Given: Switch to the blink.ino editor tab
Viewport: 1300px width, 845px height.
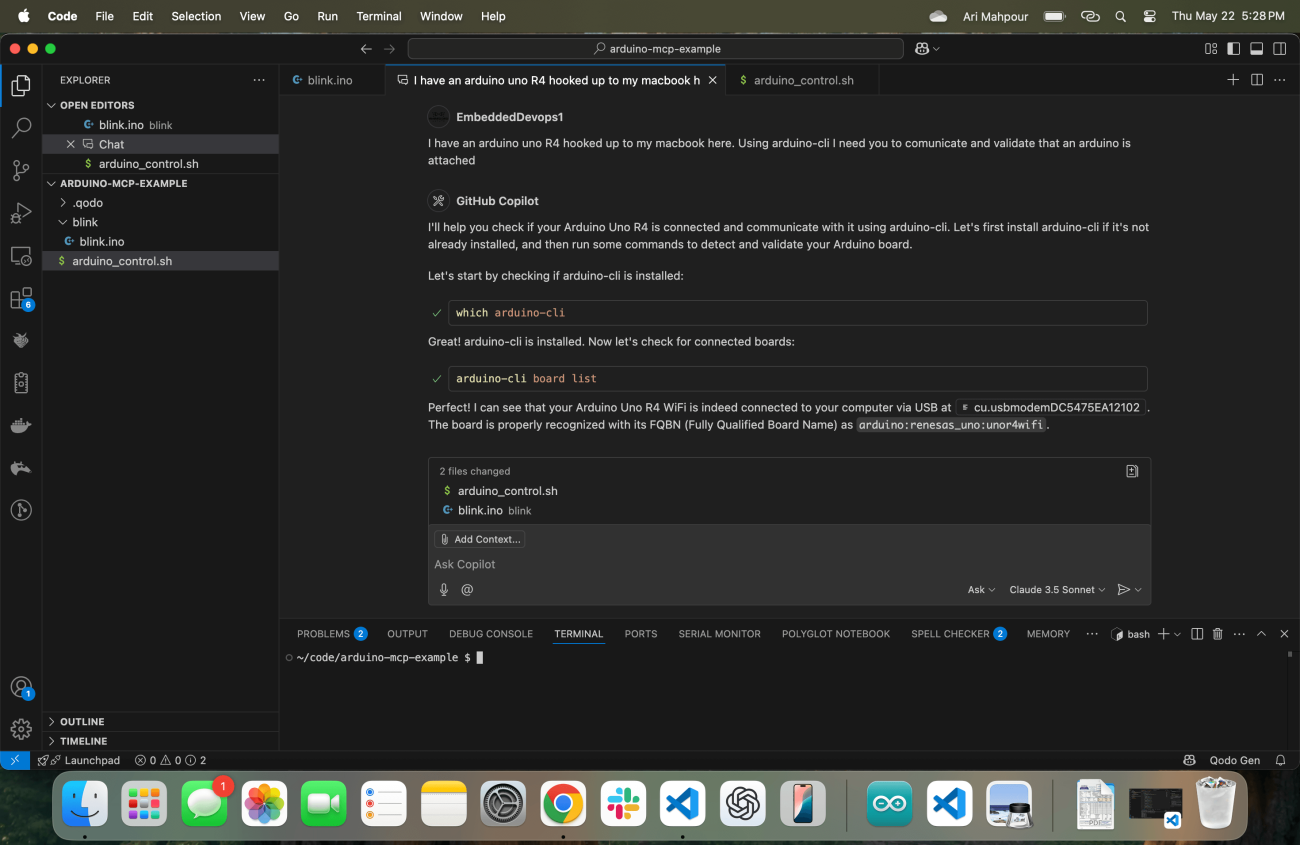Looking at the screenshot, I should [330, 80].
